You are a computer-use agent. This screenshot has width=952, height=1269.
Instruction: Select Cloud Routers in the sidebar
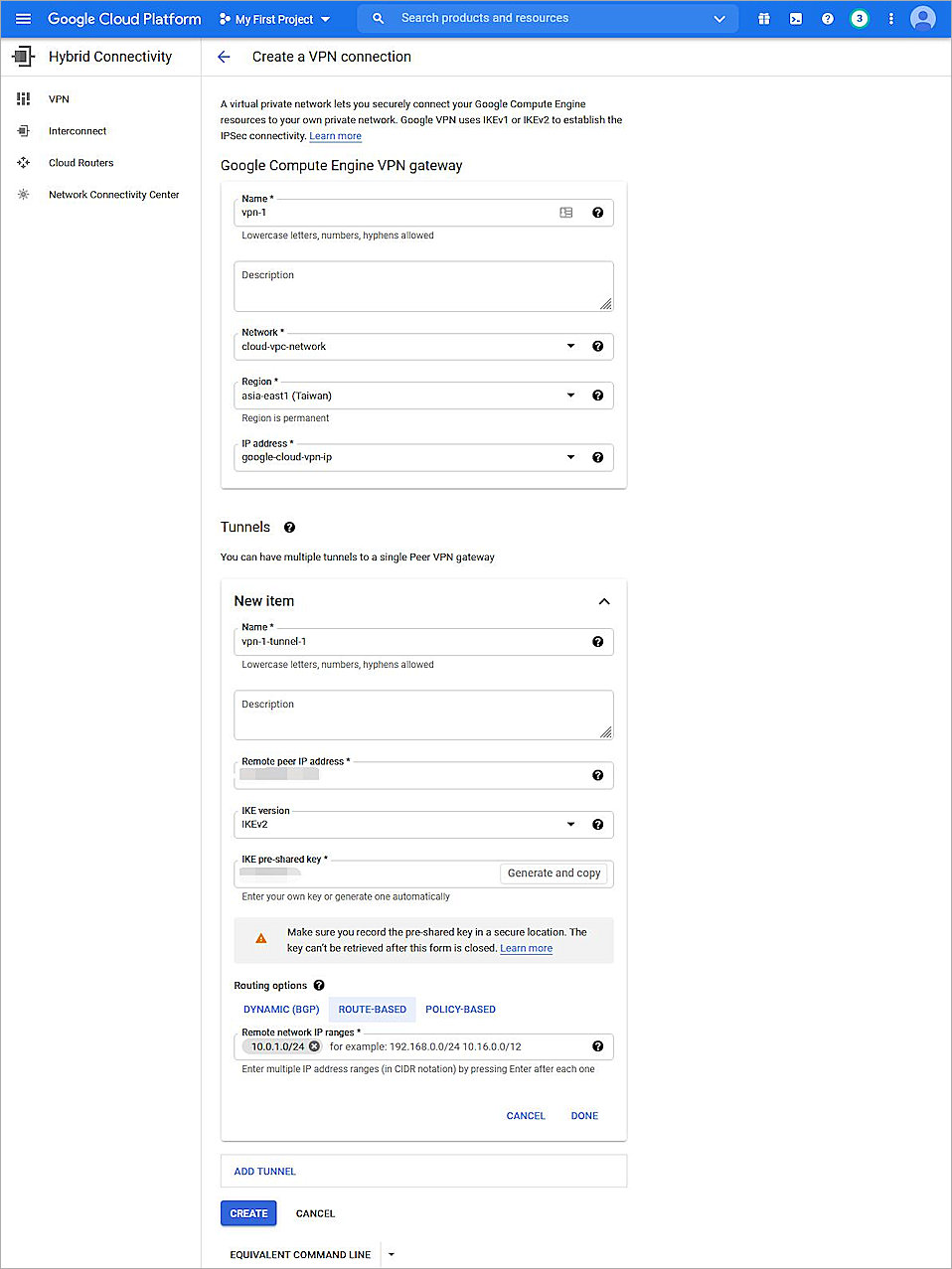point(80,162)
